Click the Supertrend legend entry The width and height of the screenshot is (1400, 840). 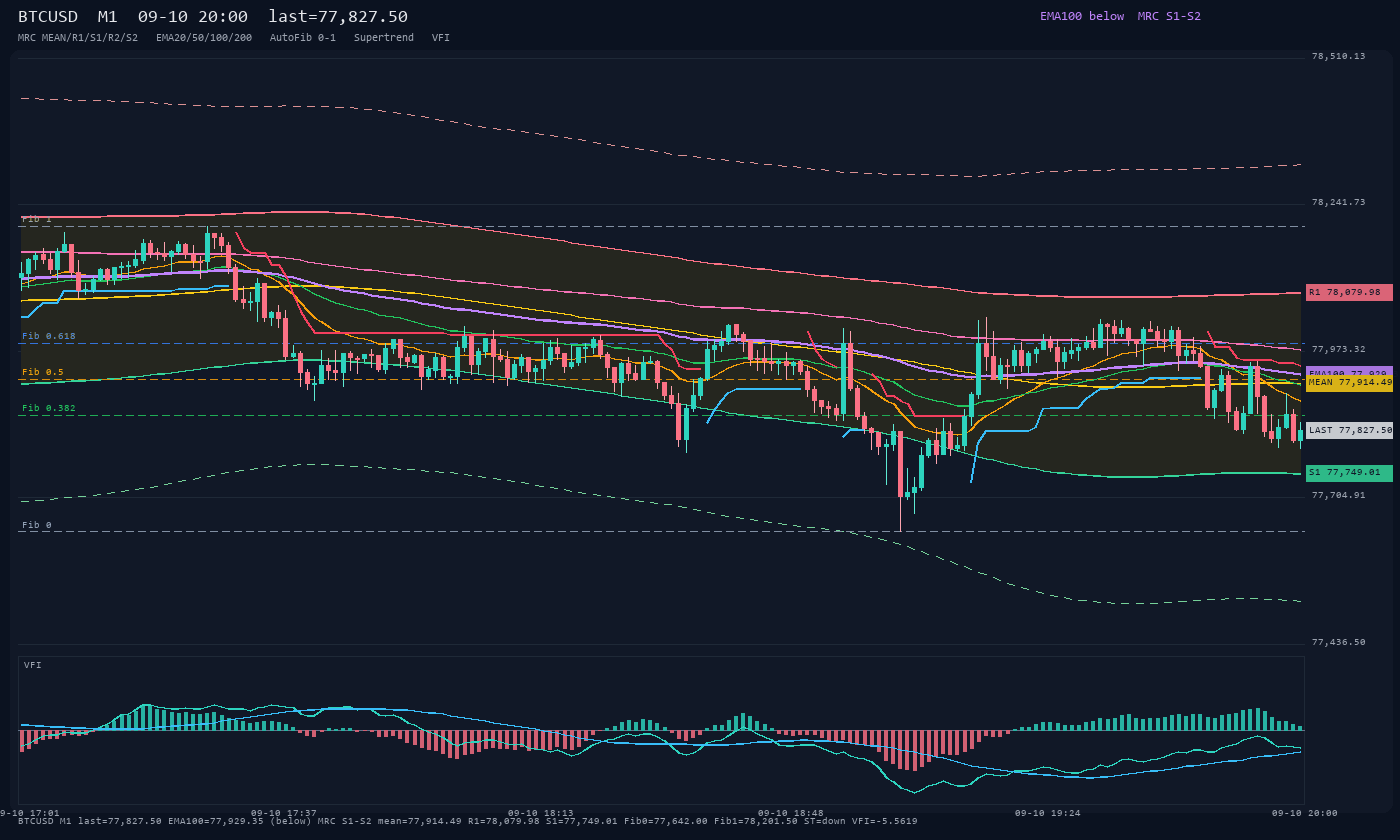384,37
